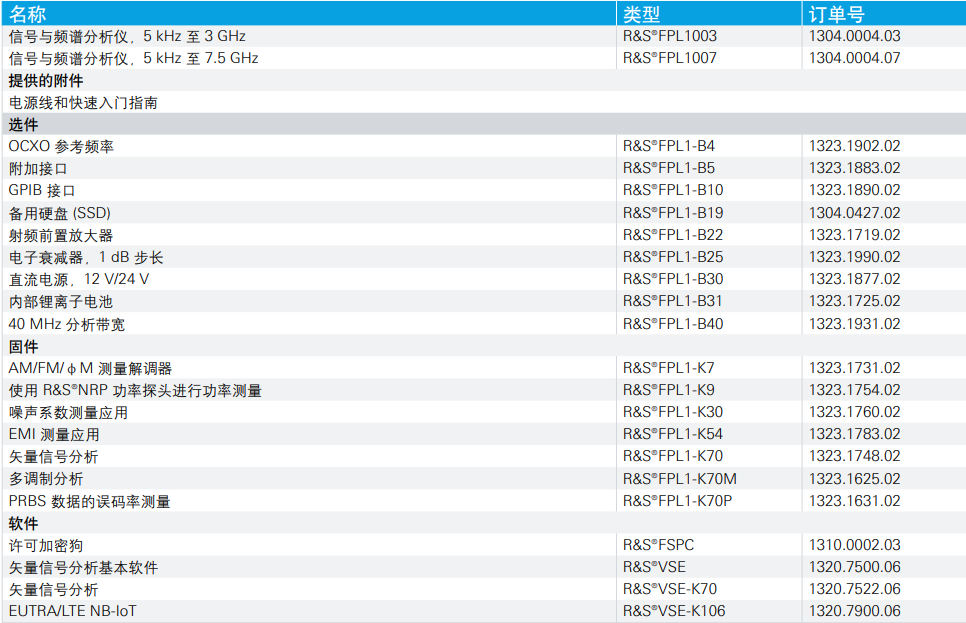Select the 电子衰减器, 1 dB 步长 row
Image resolution: width=966 pixels, height=623 pixels.
pyautogui.click(x=86, y=258)
